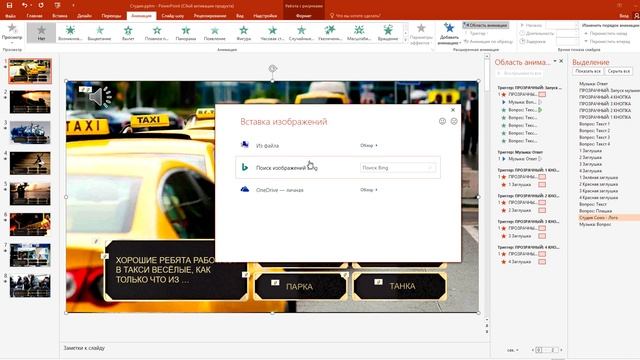
Task: Click the Поиск Bing search field
Action: (x=398, y=168)
